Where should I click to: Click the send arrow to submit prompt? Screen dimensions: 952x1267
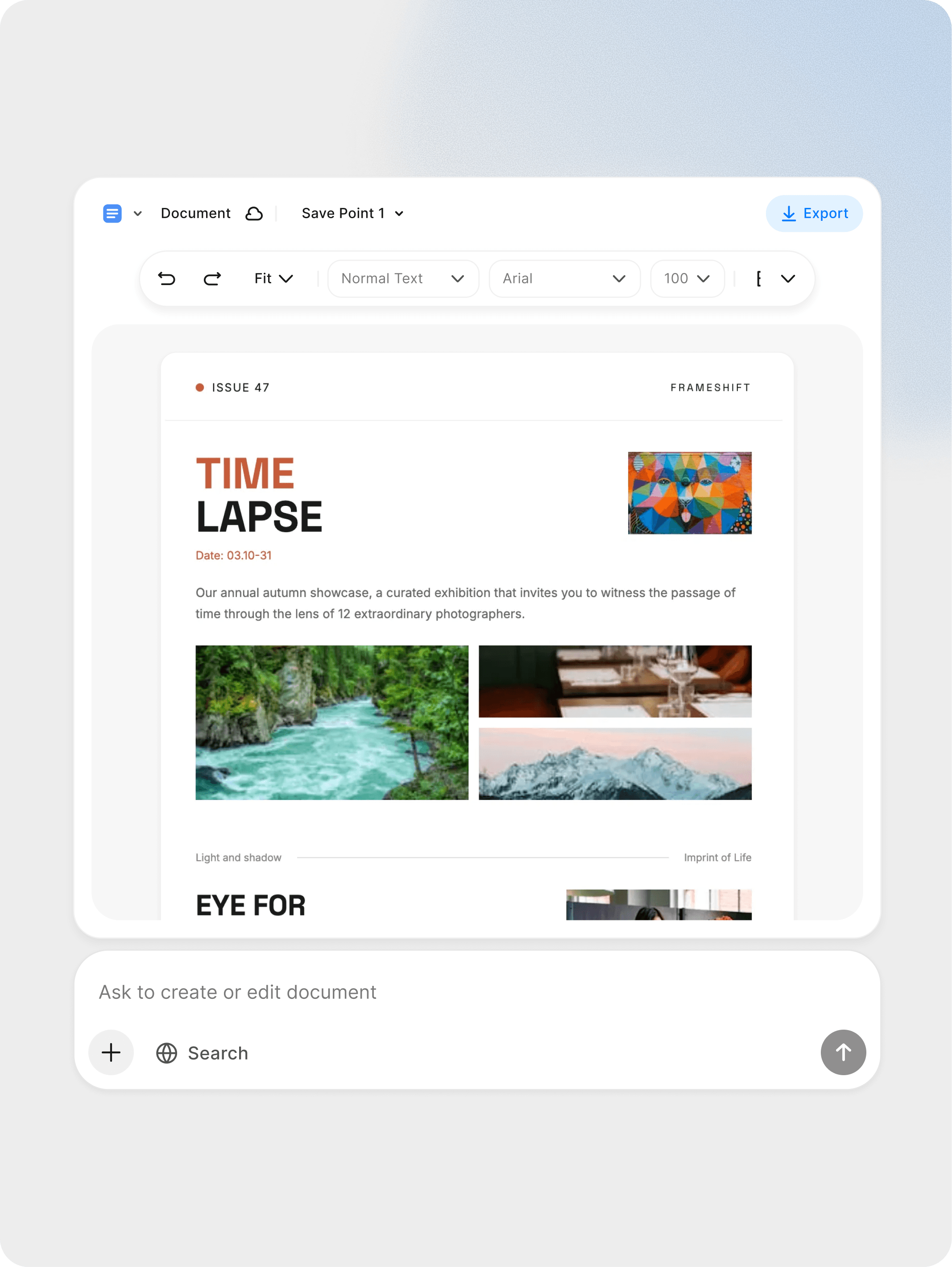843,1052
